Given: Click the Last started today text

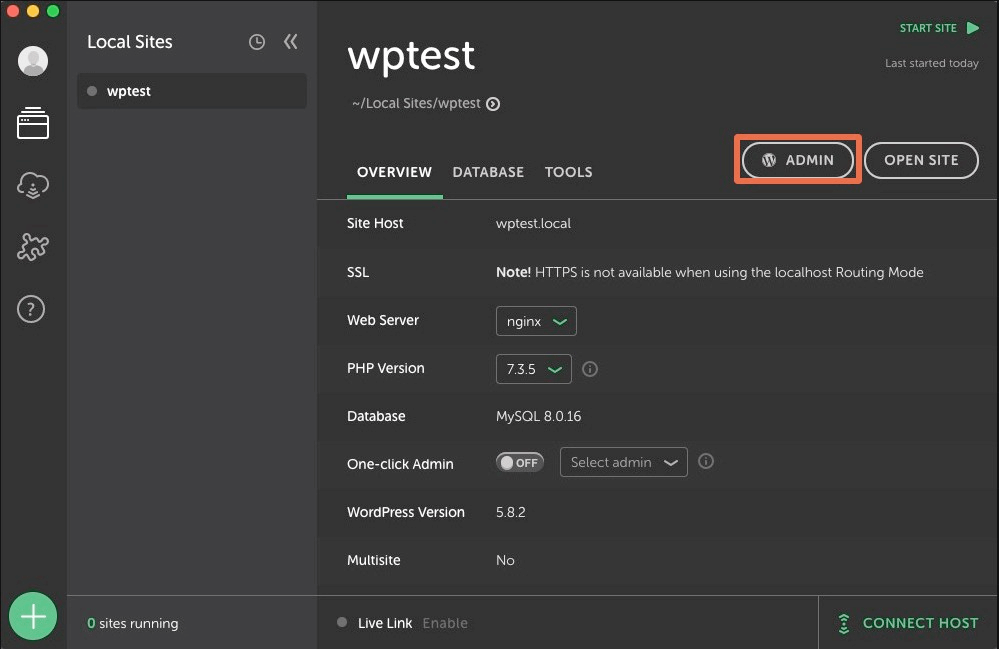Looking at the screenshot, I should click(x=931, y=63).
